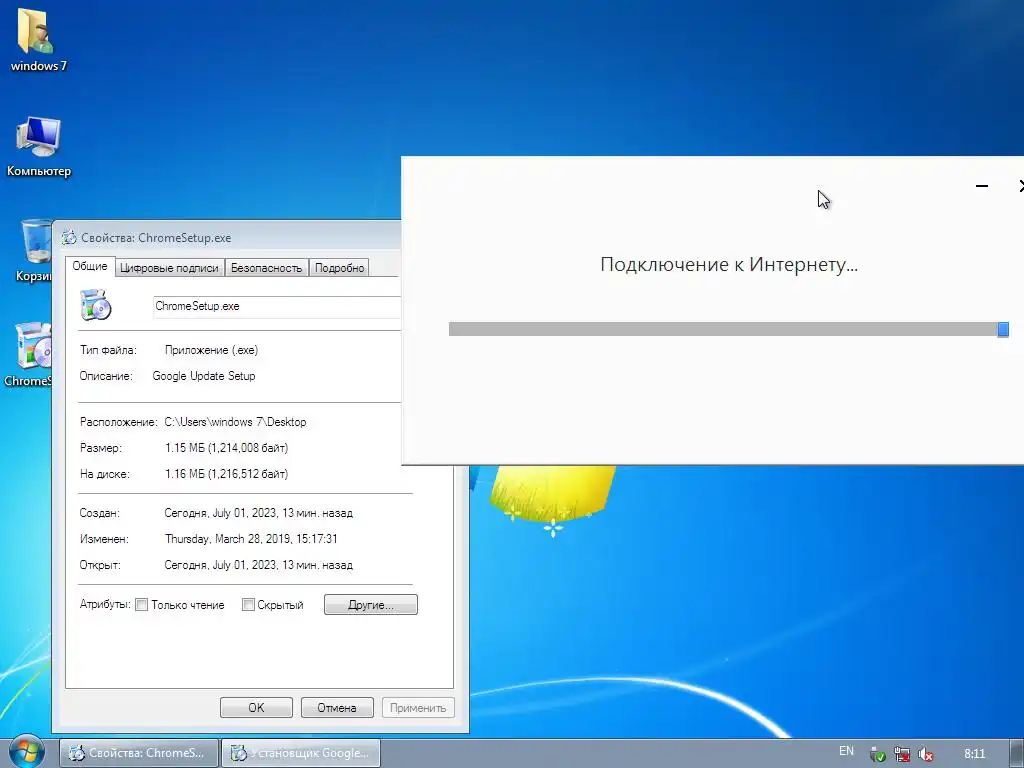Activate the Установщик Google taskbar button
1024x768 pixels.
301,753
